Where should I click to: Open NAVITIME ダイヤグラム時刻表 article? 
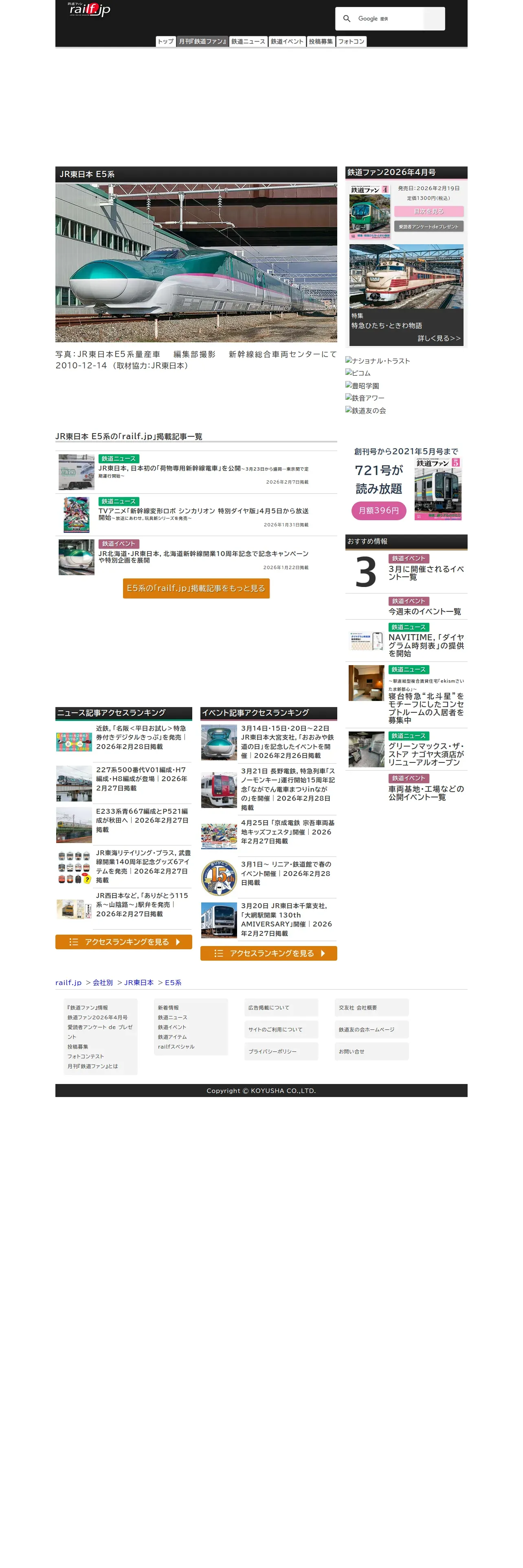(x=426, y=645)
